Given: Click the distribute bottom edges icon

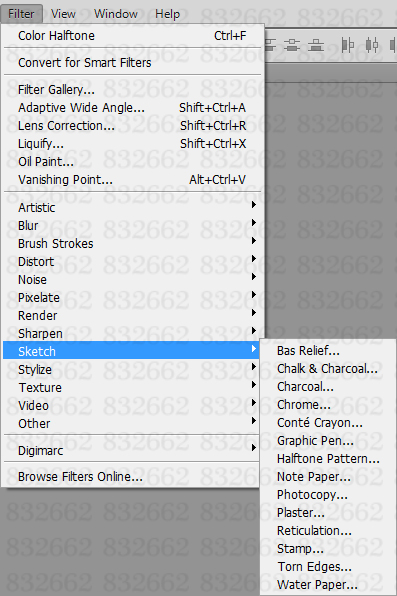Looking at the screenshot, I should coord(316,45).
